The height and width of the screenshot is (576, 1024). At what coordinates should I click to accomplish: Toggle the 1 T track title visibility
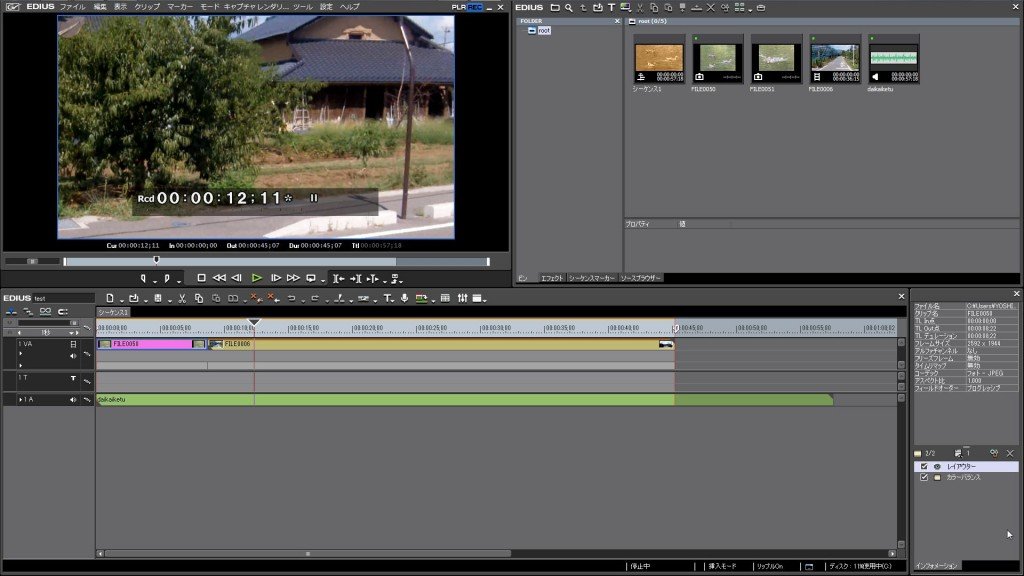point(73,378)
